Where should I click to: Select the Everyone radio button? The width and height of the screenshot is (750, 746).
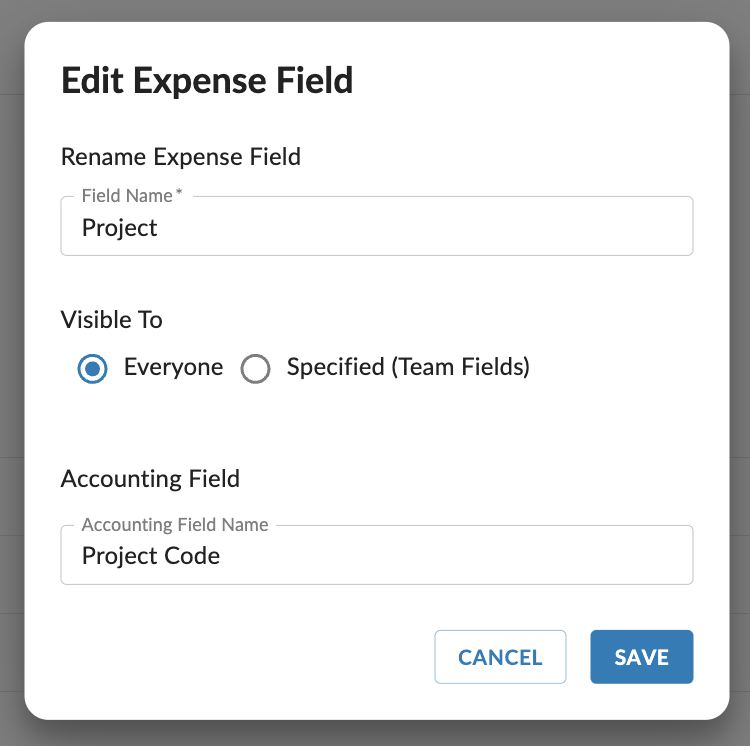92,369
